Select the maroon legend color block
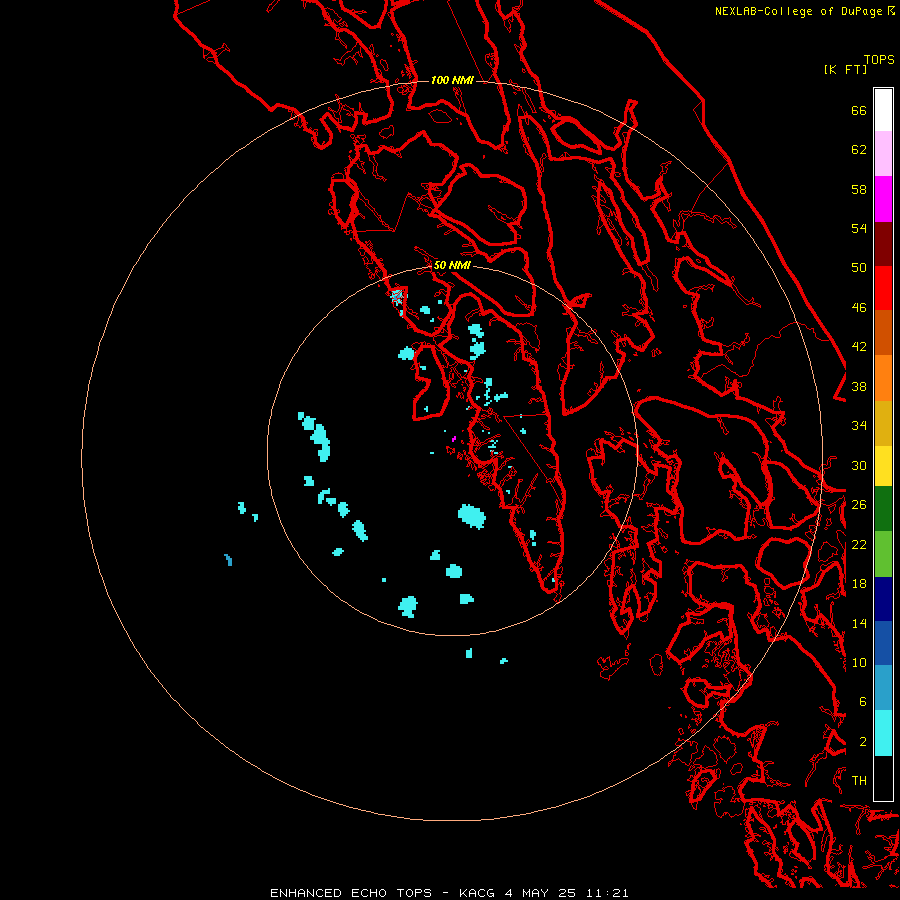The width and height of the screenshot is (900, 900). [883, 244]
